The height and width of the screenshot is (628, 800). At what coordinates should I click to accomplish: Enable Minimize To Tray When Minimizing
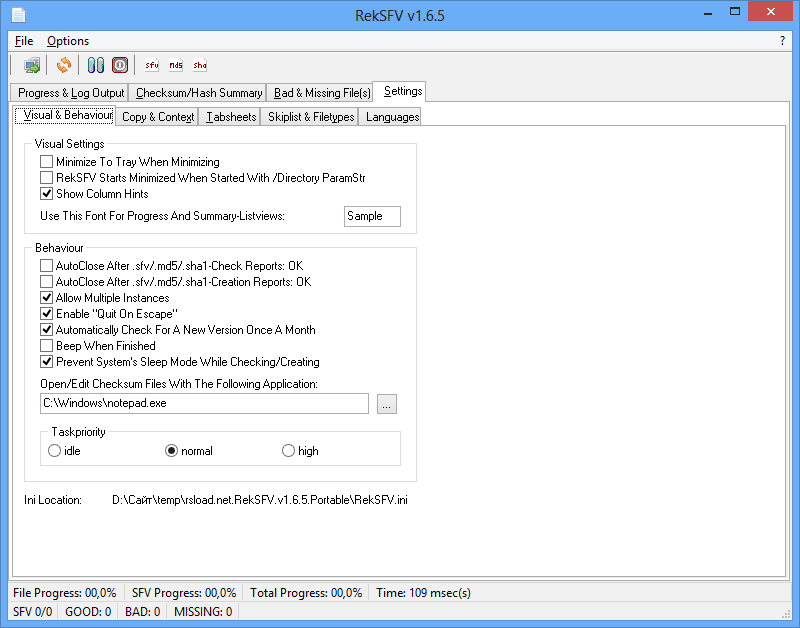coord(46,162)
